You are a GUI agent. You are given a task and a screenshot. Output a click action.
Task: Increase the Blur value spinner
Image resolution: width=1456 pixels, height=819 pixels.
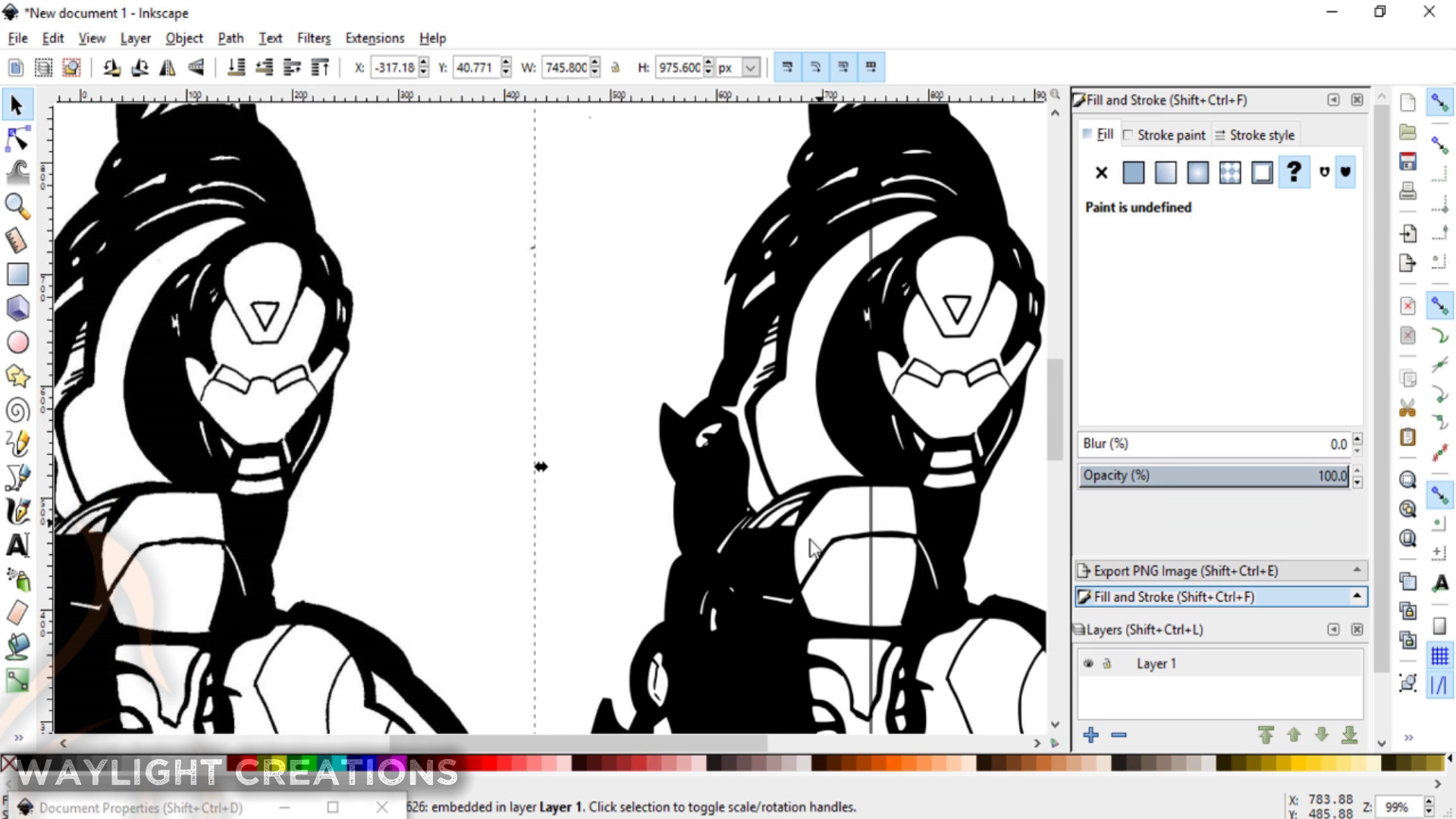tap(1357, 439)
